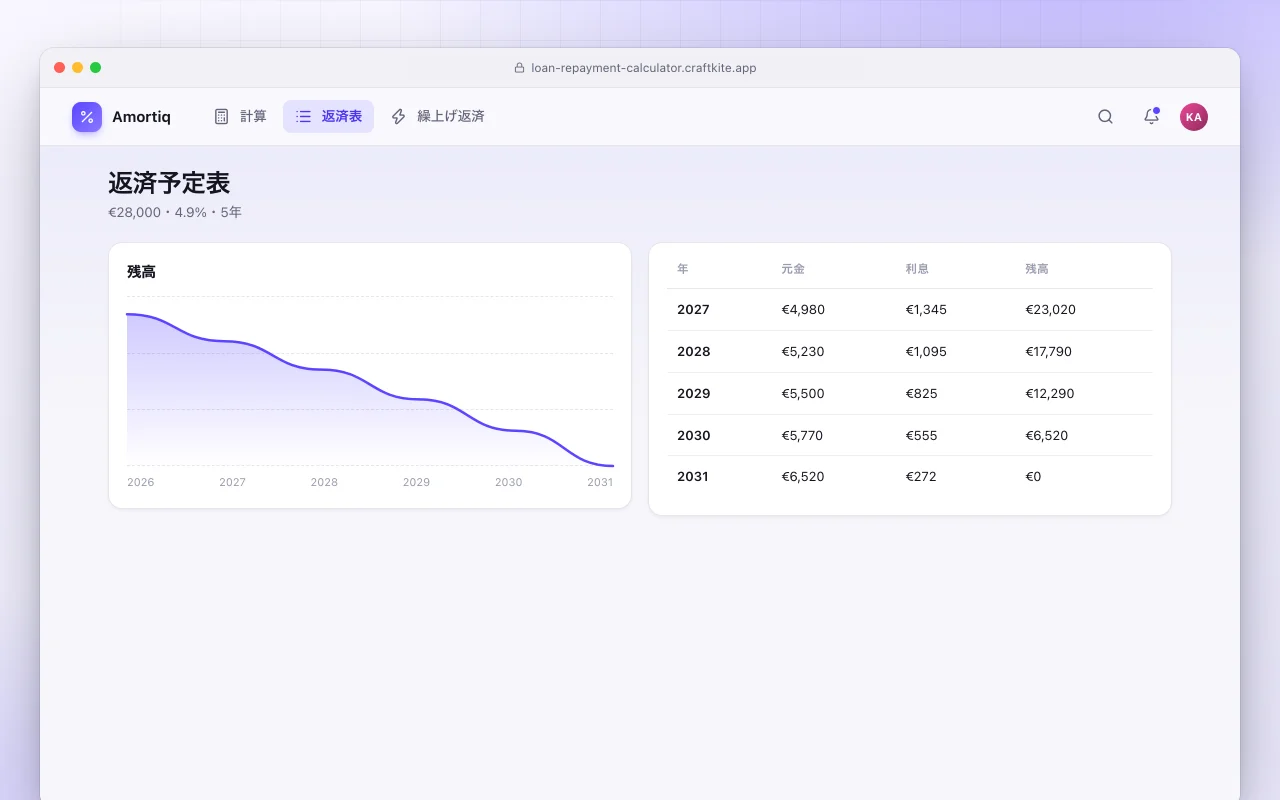
Task: Click the 残高 chart title
Action: point(141,271)
